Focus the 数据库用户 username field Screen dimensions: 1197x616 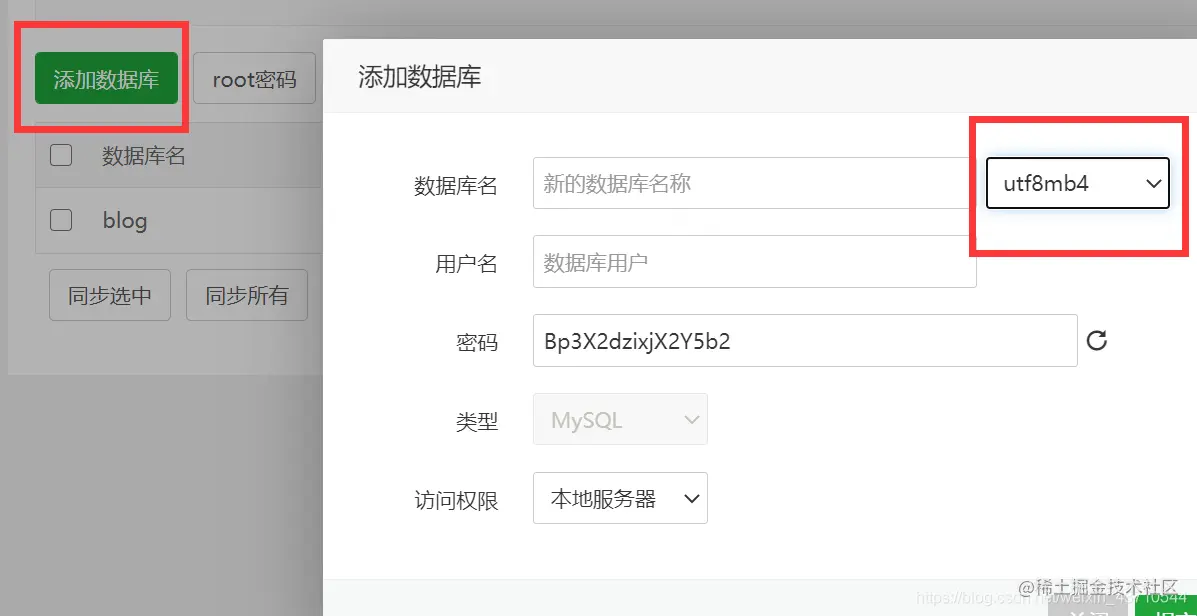tap(754, 262)
